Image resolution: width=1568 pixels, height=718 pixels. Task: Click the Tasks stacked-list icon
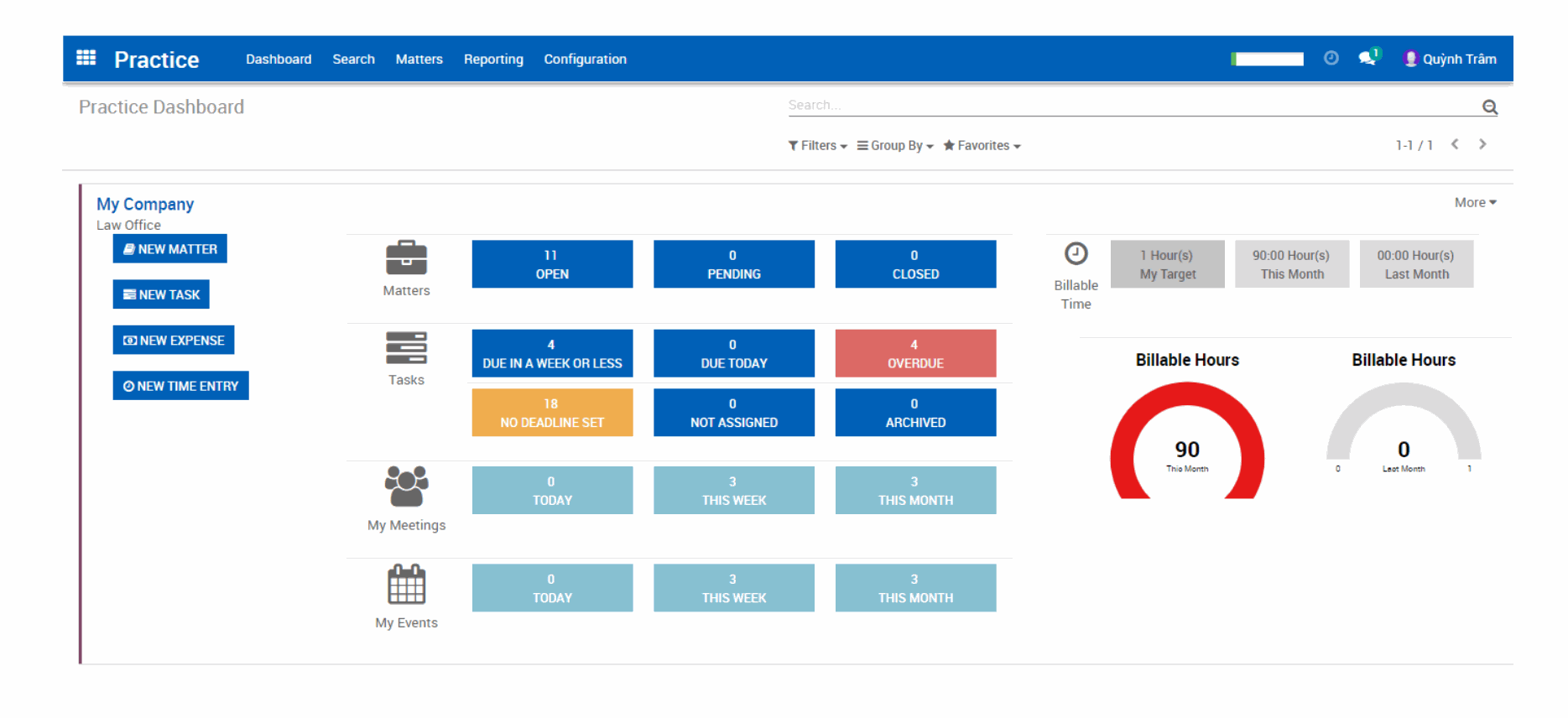pyautogui.click(x=406, y=348)
